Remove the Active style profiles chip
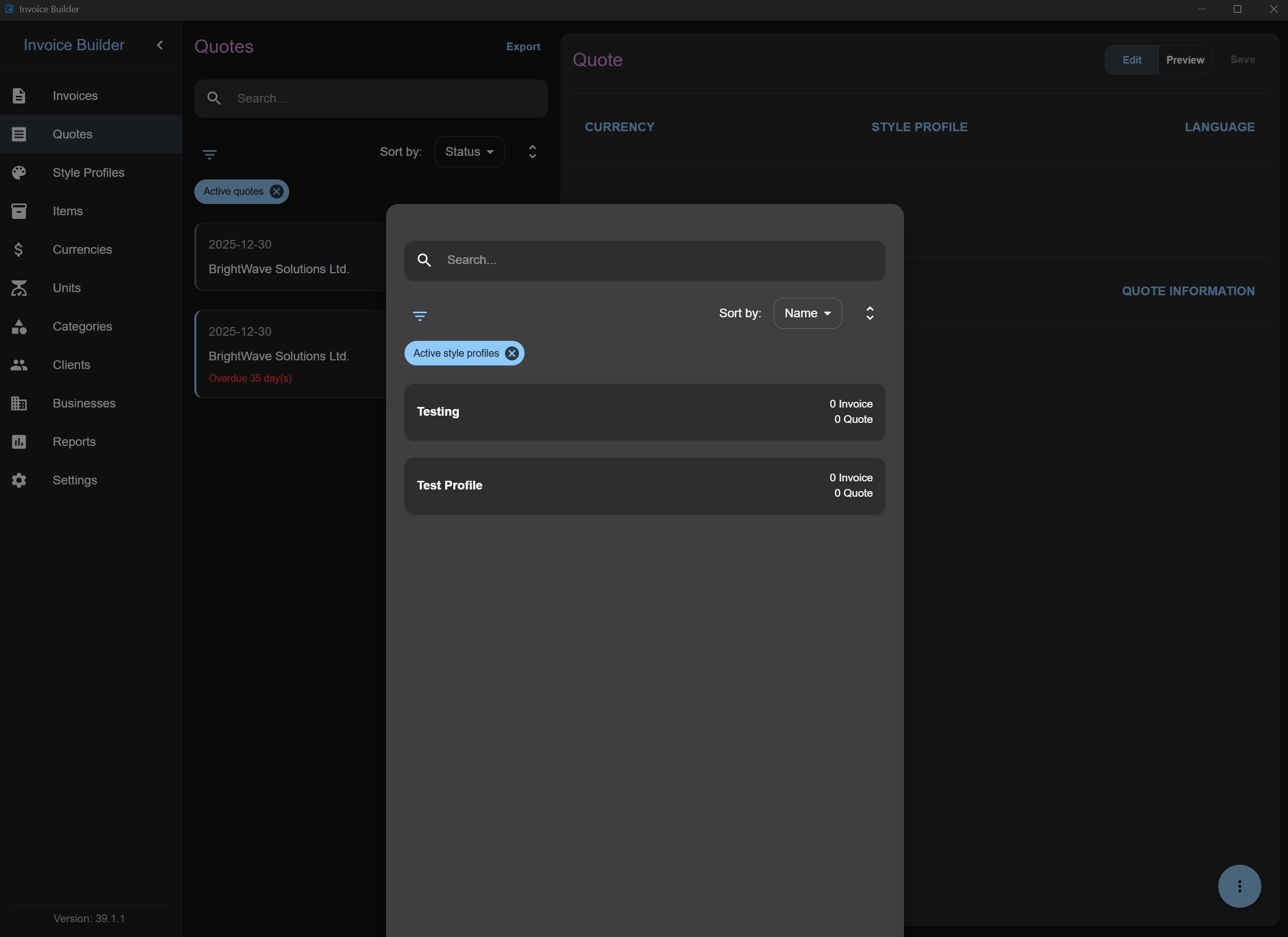The width and height of the screenshot is (1288, 937). click(x=512, y=353)
